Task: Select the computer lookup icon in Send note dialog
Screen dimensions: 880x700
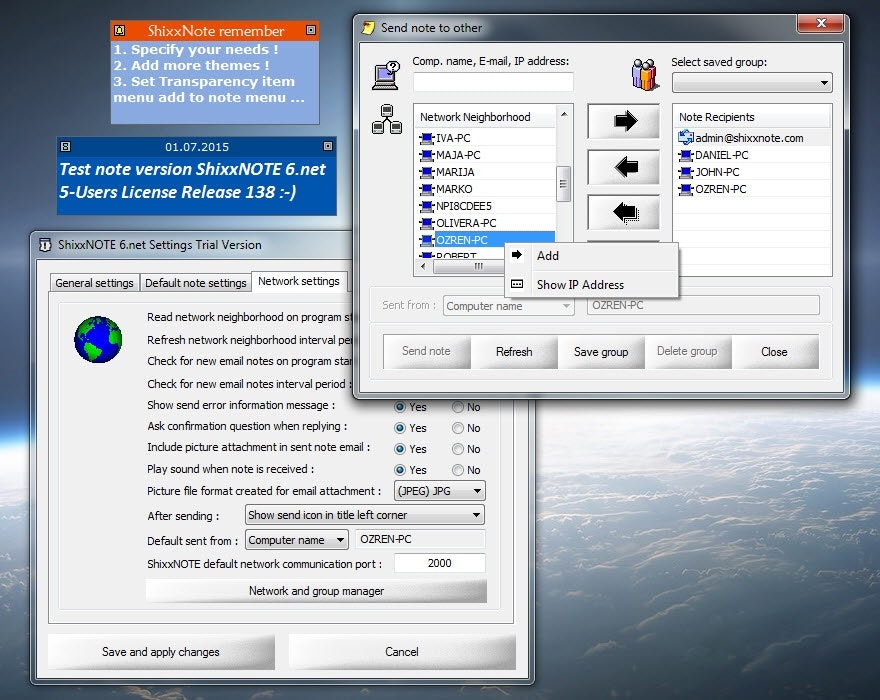Action: 384,76
